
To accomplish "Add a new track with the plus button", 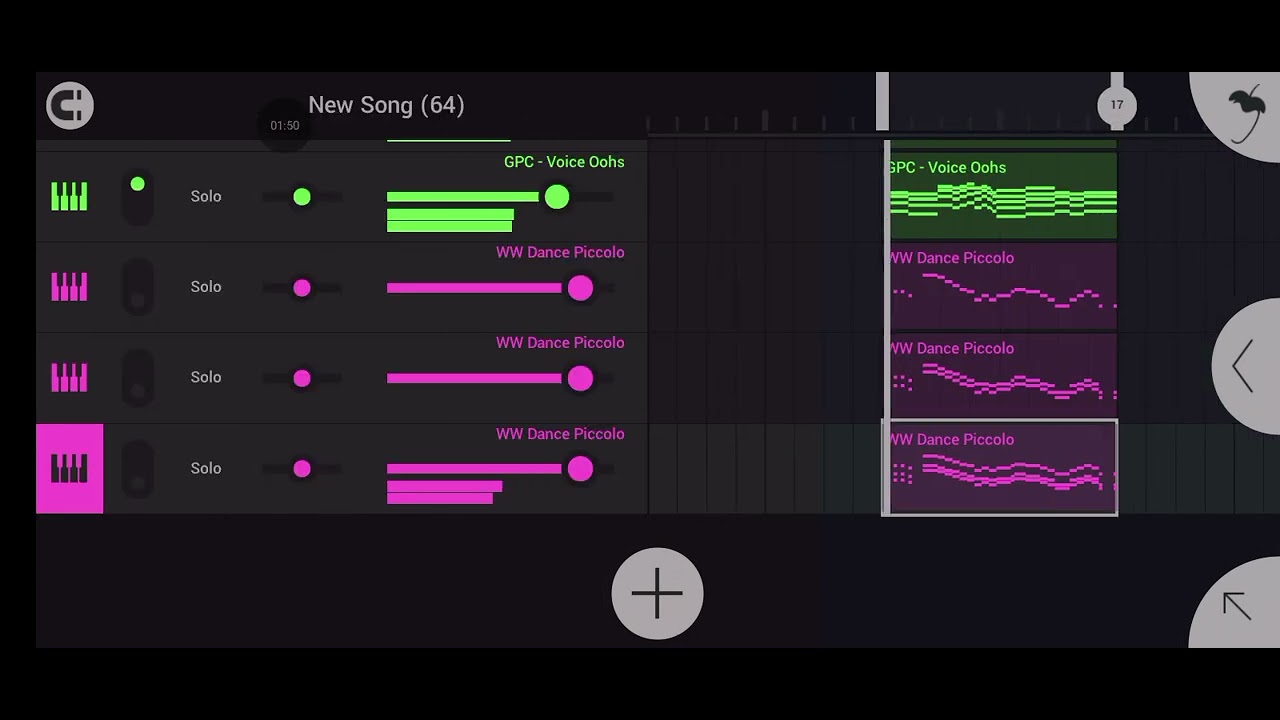I will coord(657,594).
